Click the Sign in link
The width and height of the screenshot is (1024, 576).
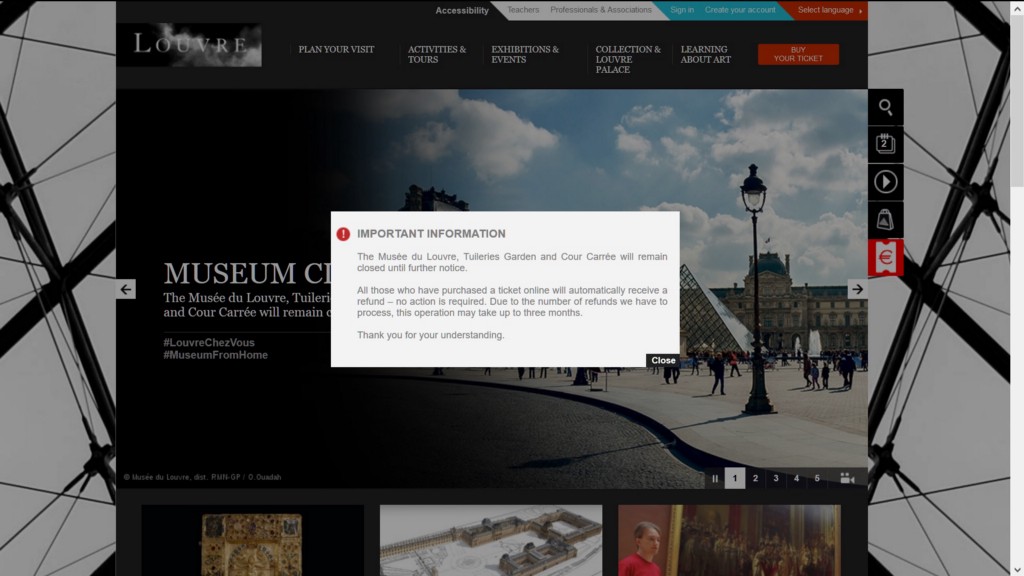tap(682, 10)
